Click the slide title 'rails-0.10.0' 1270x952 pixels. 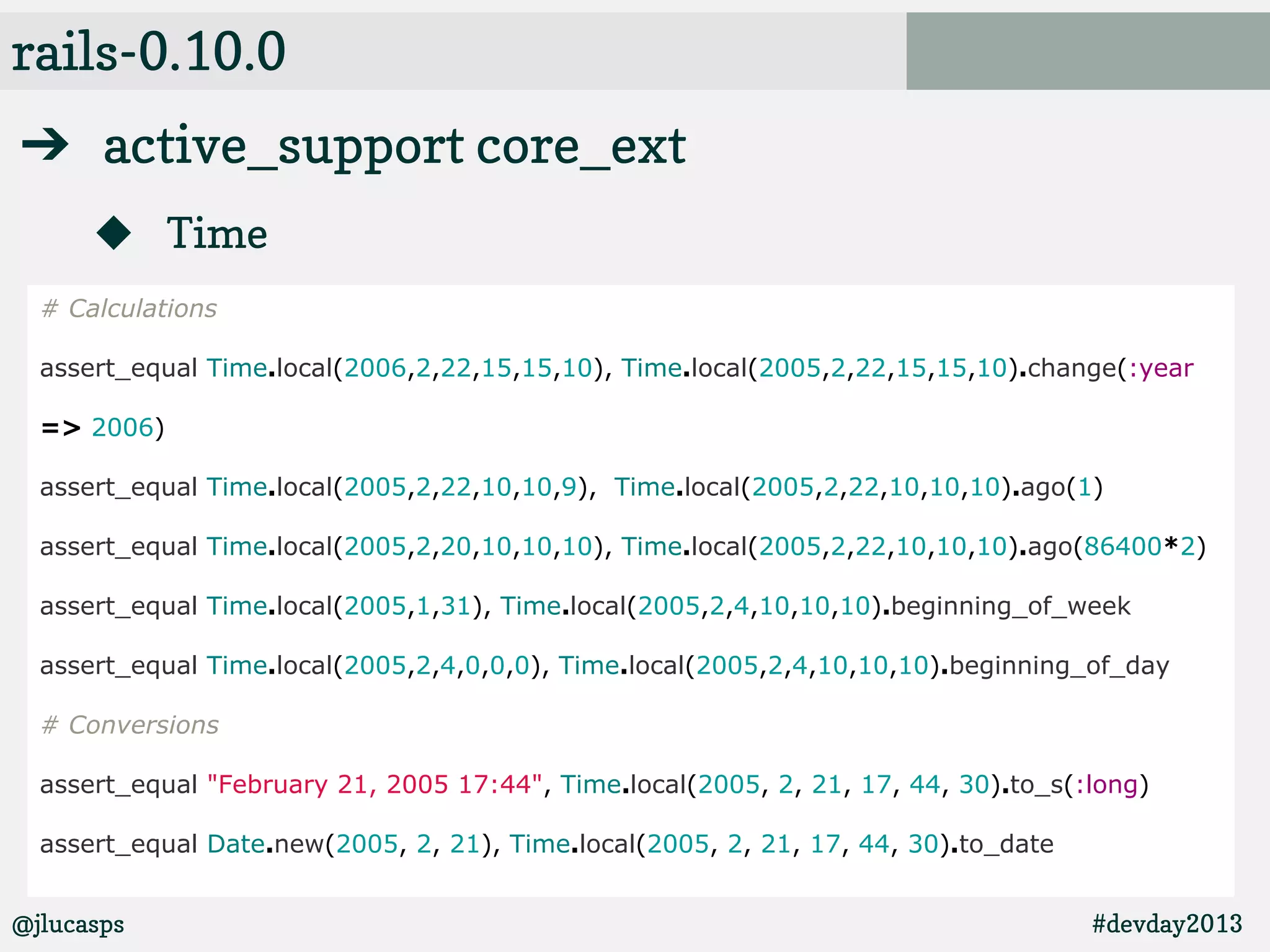(149, 51)
